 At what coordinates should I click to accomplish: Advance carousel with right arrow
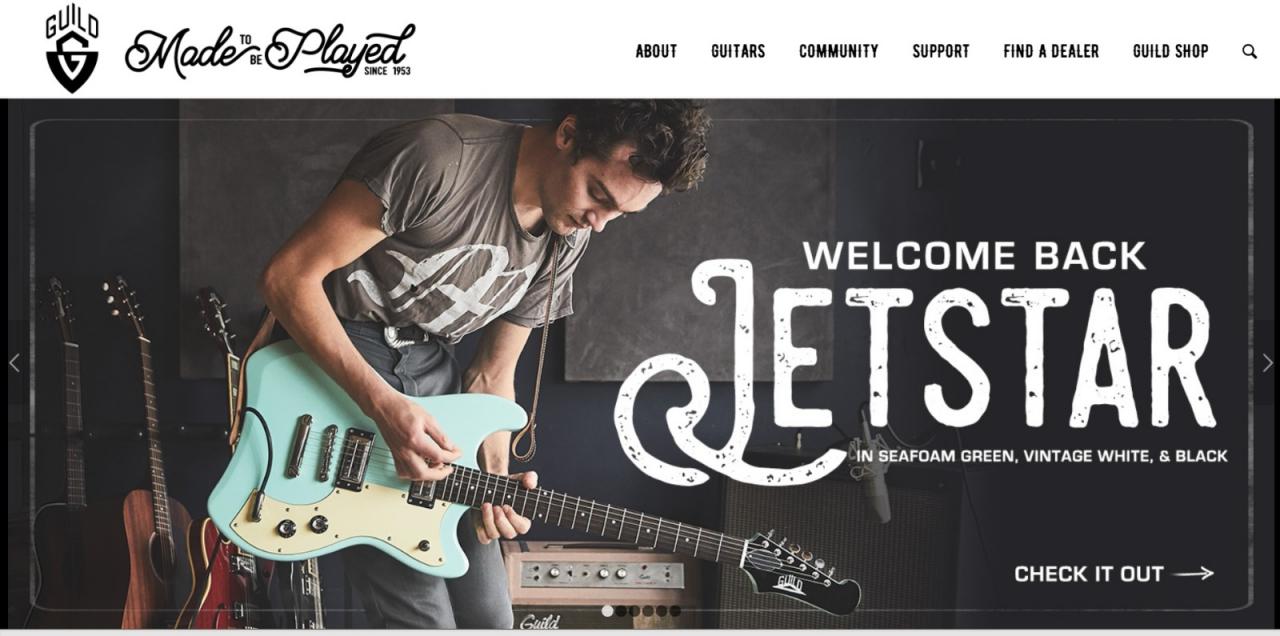click(x=1267, y=363)
